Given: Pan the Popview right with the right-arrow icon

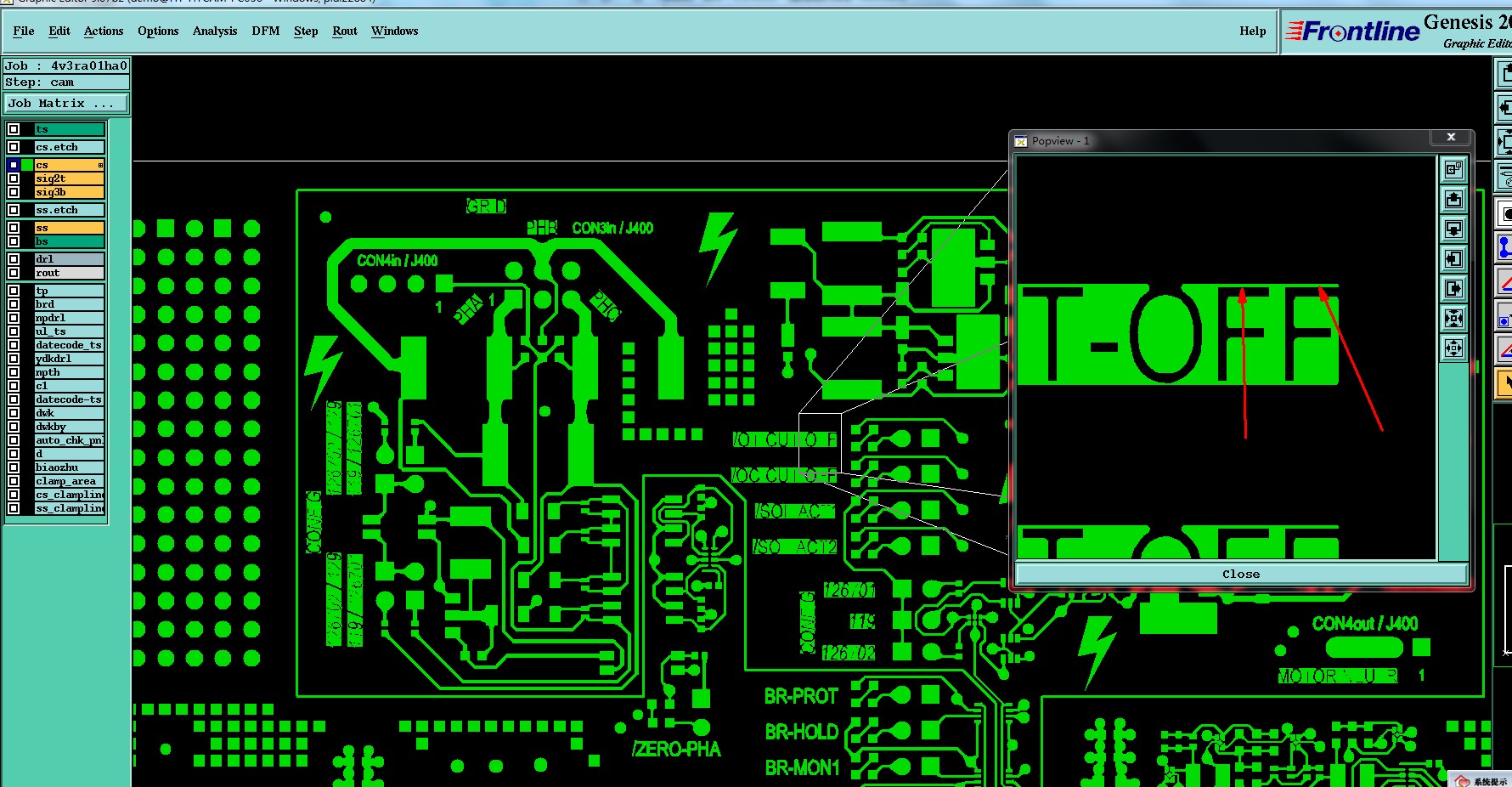Looking at the screenshot, I should (1453, 288).
